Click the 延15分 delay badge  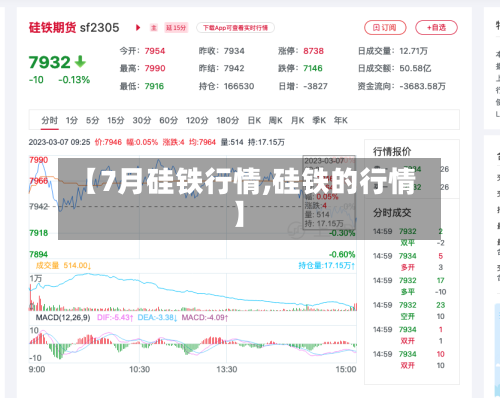pyautogui.click(x=176, y=28)
